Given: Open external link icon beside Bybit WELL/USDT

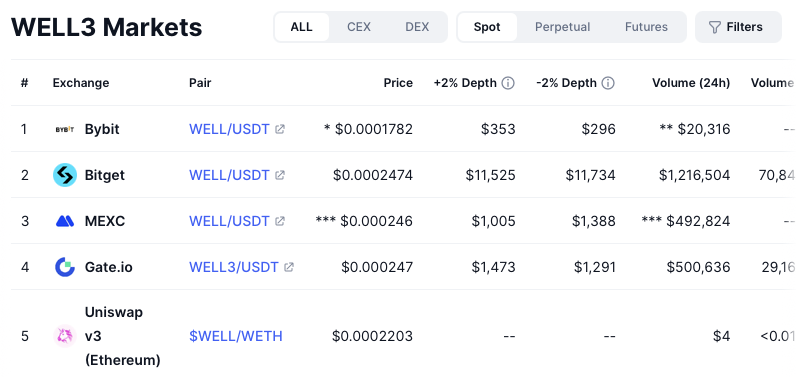Looking at the screenshot, I should (x=280, y=129).
